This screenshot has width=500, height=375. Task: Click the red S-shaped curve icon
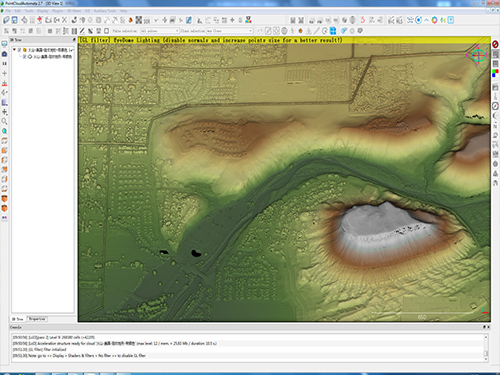tap(363, 20)
